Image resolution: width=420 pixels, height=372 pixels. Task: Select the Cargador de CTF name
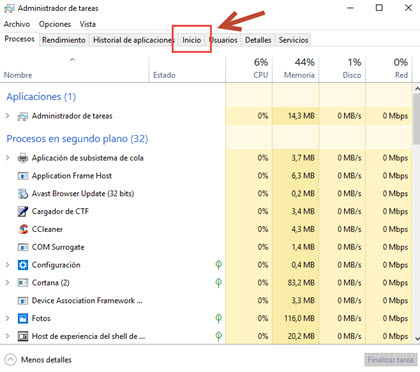(60, 211)
